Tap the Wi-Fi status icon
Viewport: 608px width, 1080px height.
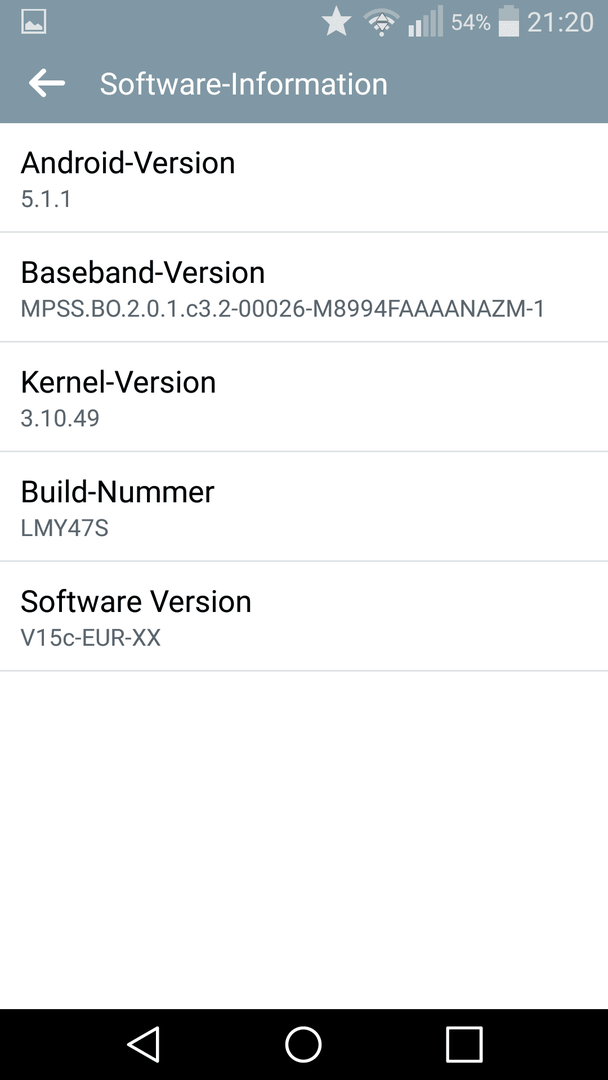click(x=381, y=23)
